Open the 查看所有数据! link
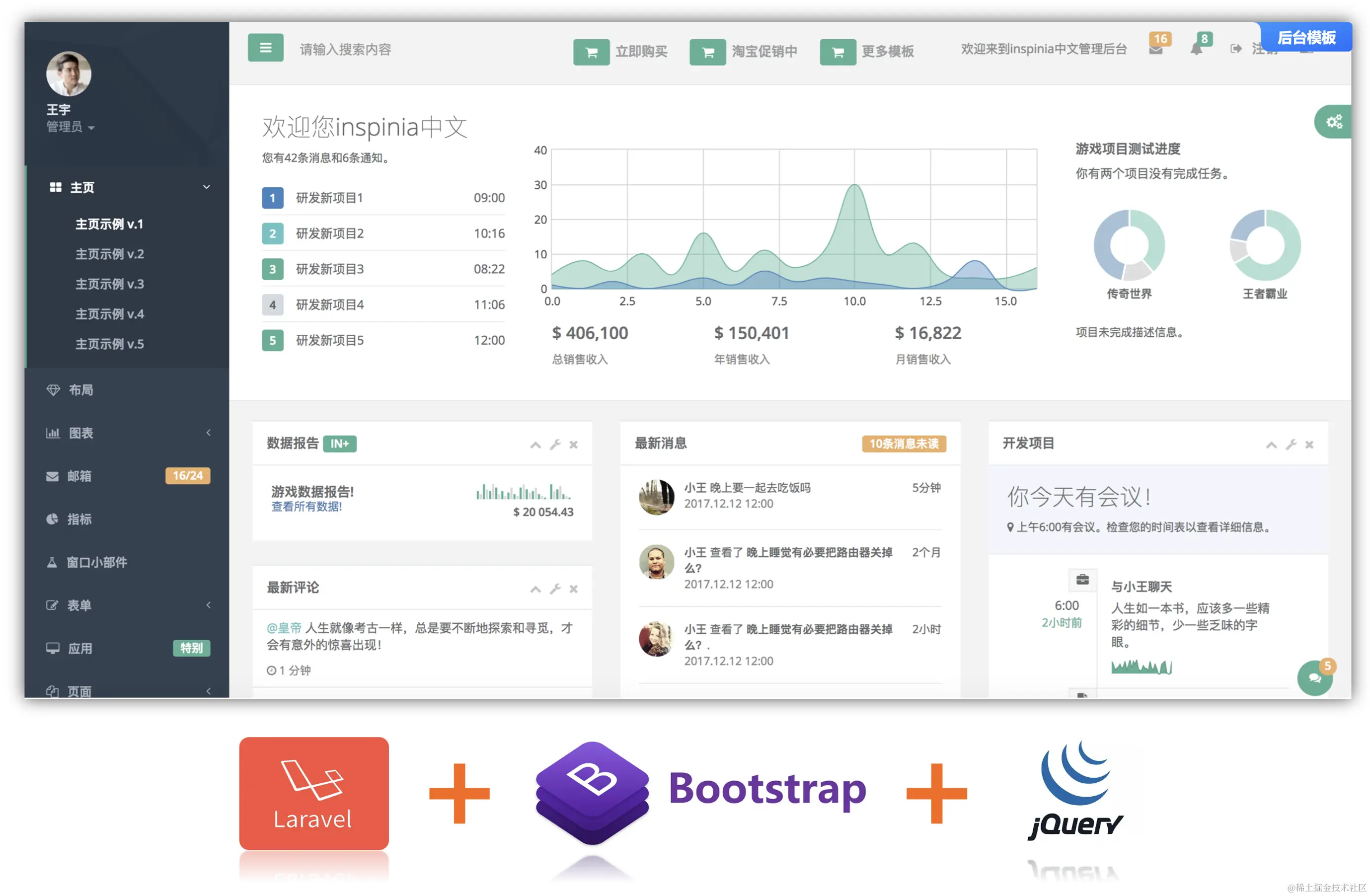Image resolution: width=1370 pixels, height=896 pixels. coord(307,507)
